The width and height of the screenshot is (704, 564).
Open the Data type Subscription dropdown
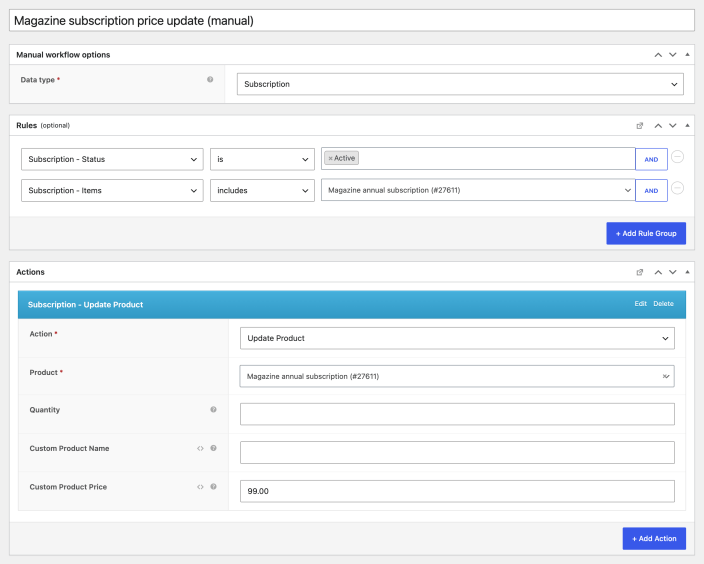coord(460,84)
